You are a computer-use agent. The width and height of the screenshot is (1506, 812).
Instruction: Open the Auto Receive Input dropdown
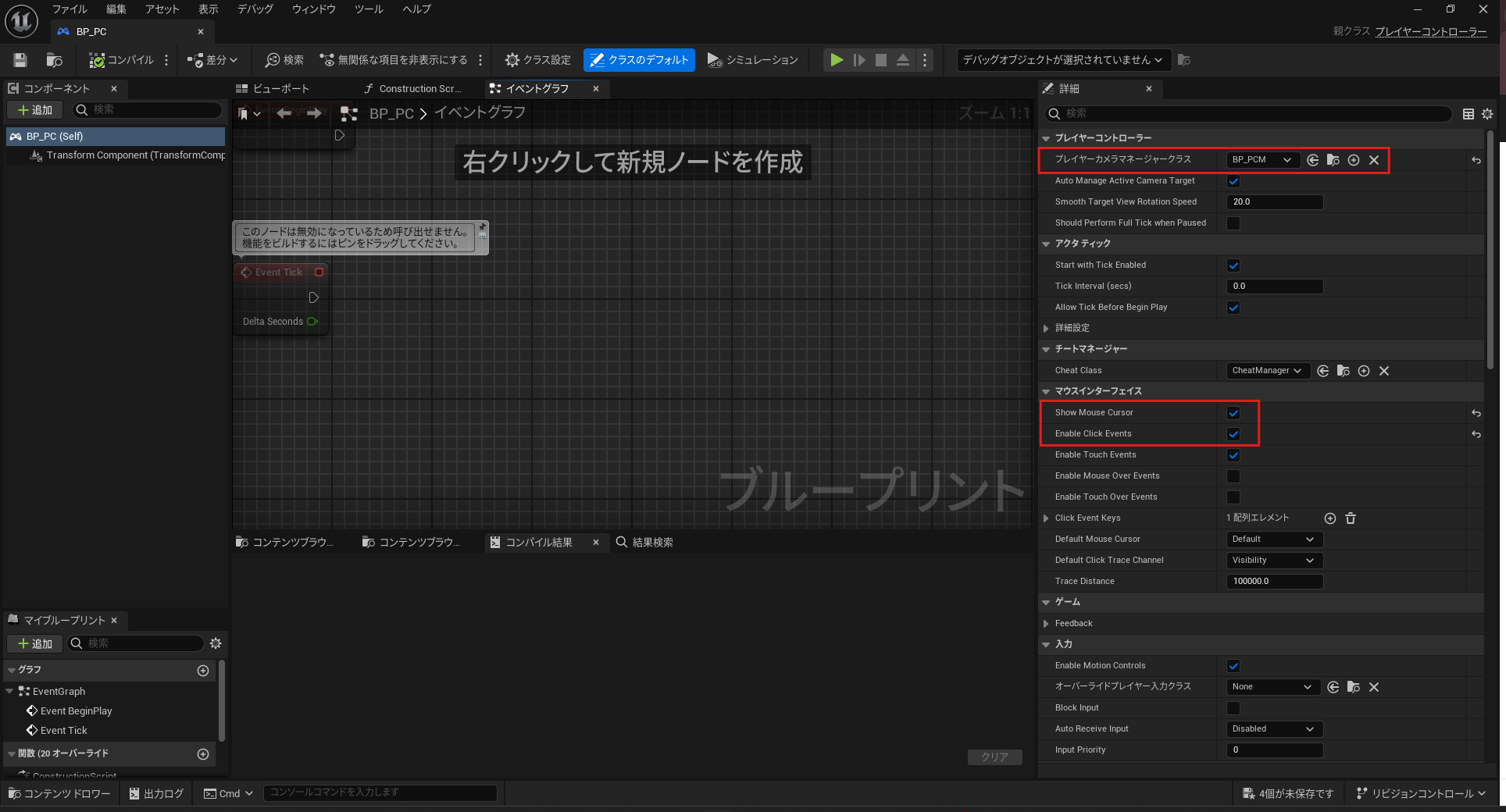click(1273, 729)
